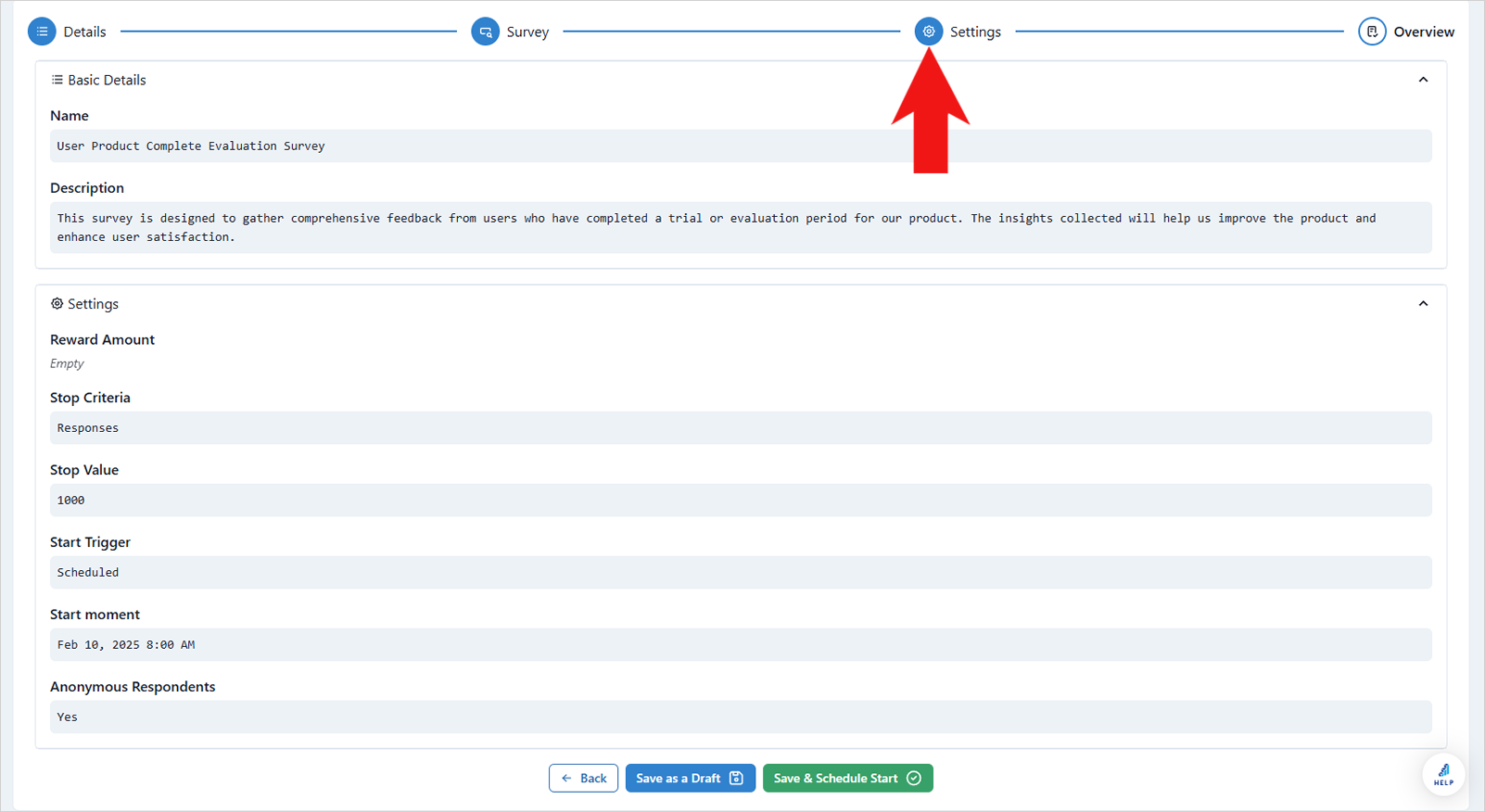Click the 'Stop Criteria' label
Screen dimensions: 1485x812
point(90,398)
